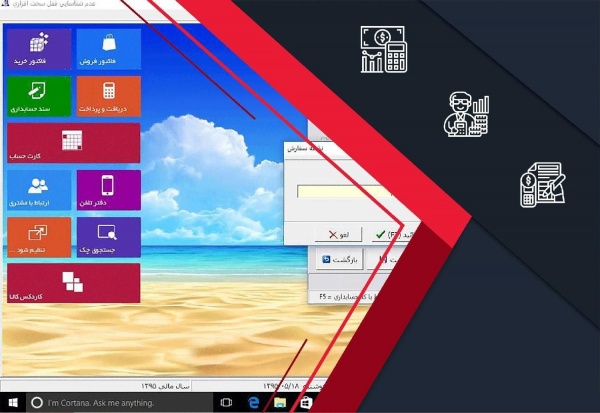Open the customer relations tile (ارتباط با مشتری)

point(39,190)
